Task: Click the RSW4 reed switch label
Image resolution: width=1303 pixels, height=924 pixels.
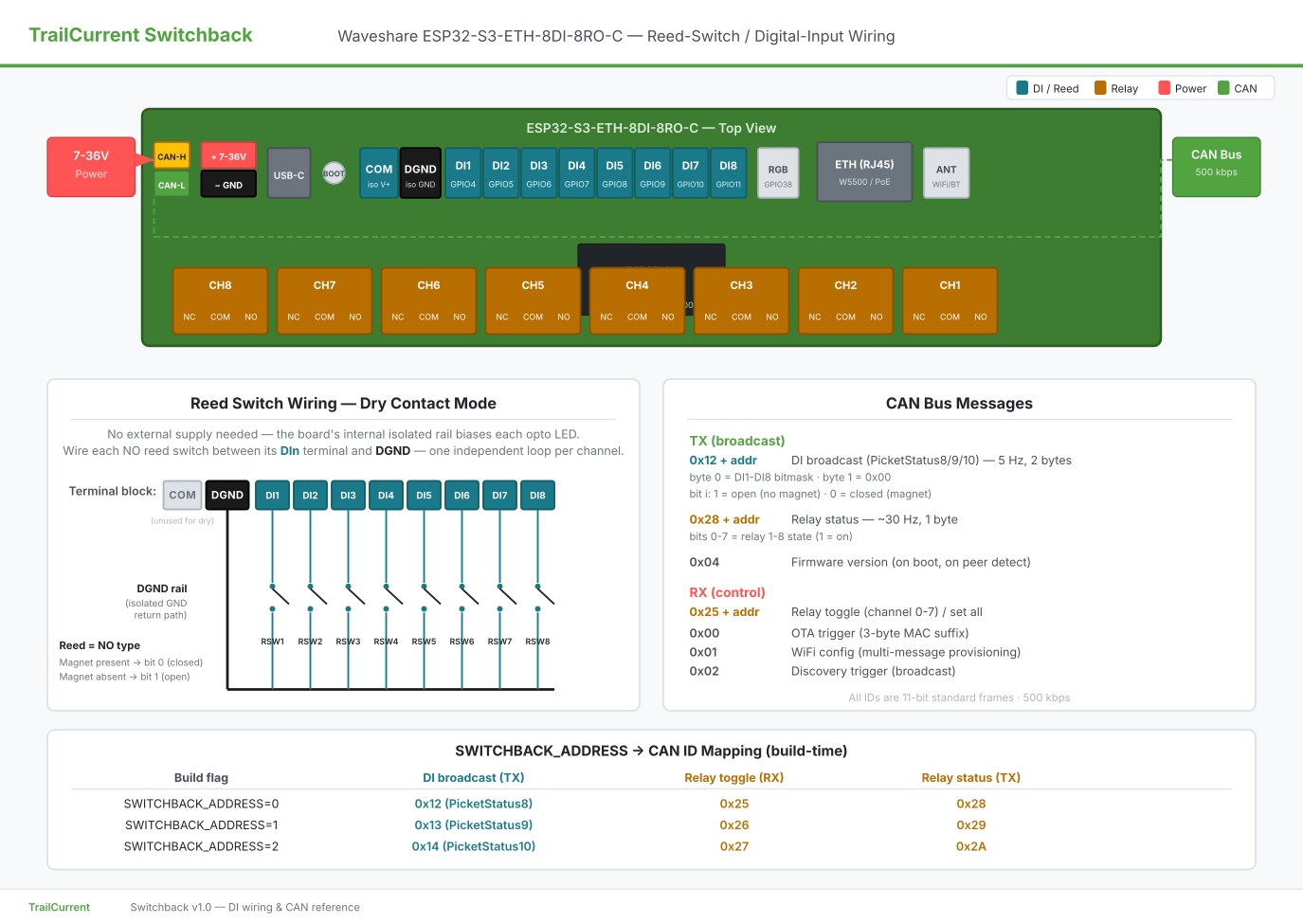Action: (386, 642)
